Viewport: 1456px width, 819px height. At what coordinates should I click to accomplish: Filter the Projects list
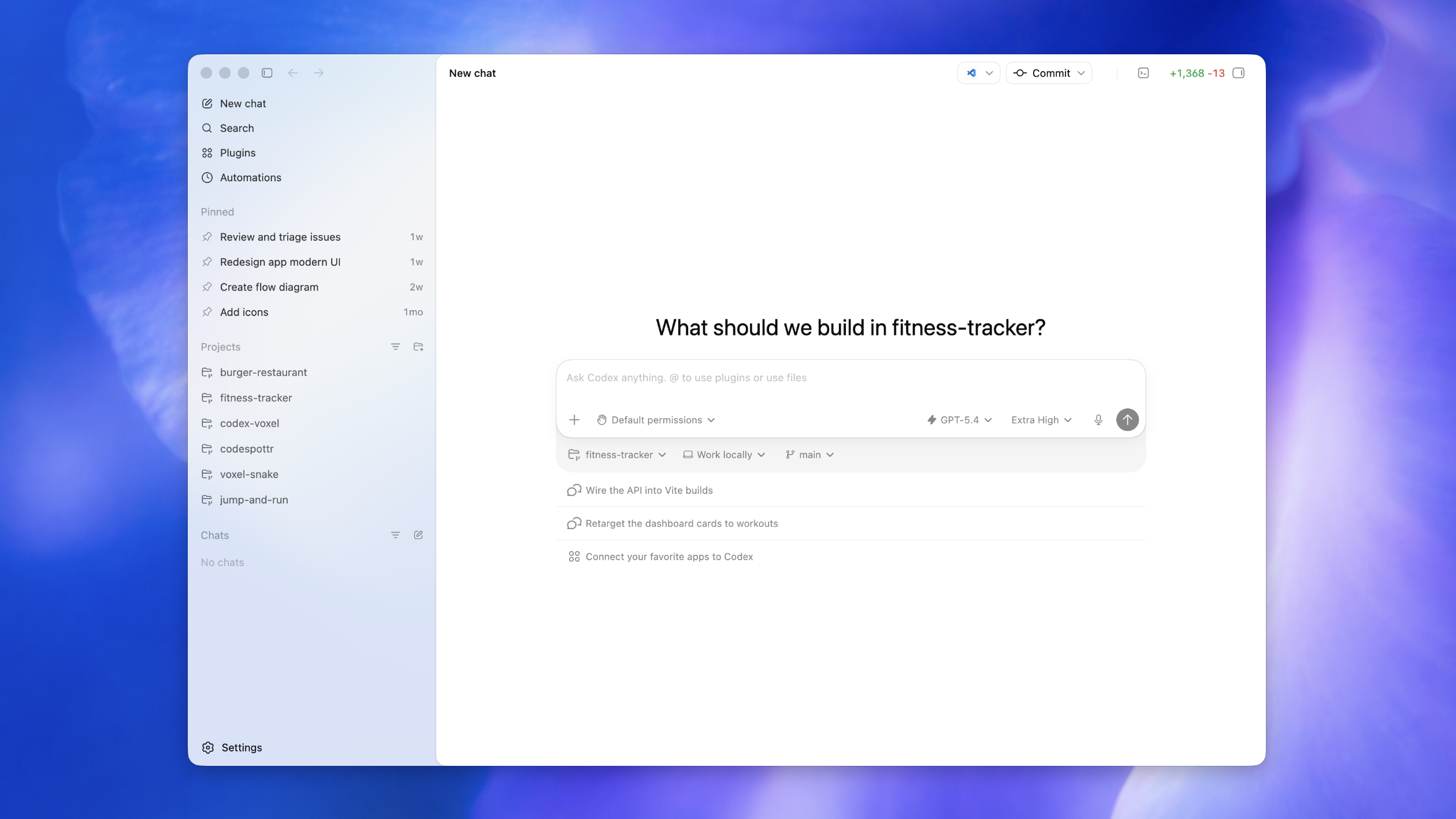[395, 347]
